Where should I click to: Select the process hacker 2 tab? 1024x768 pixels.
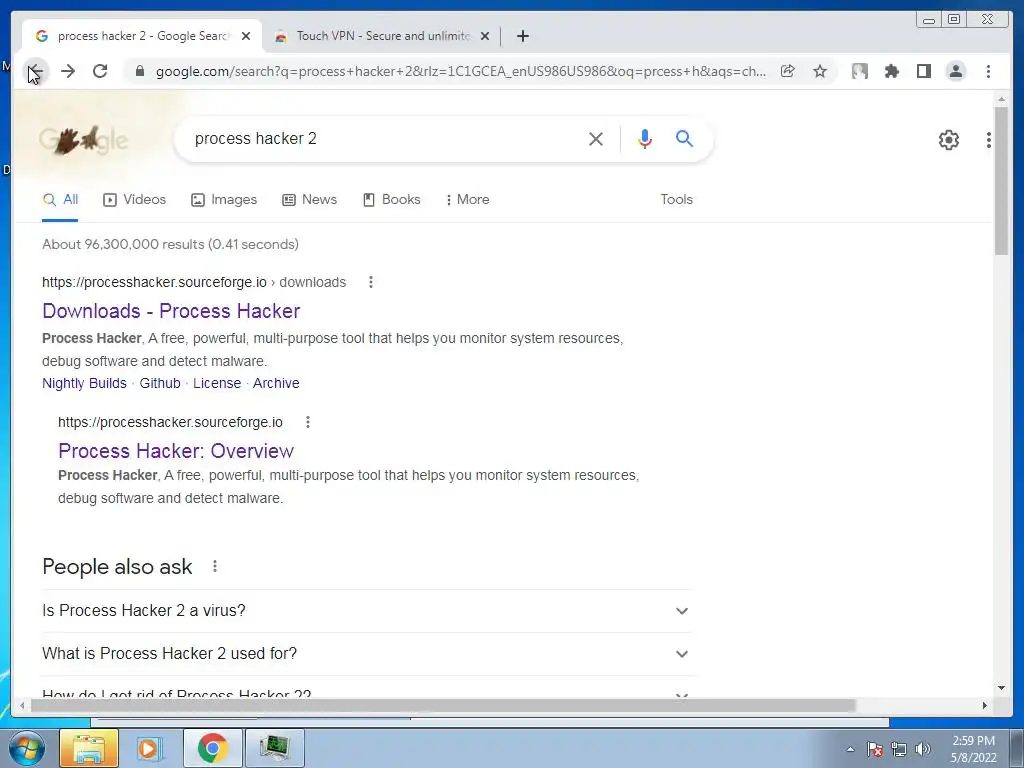[x=144, y=36]
